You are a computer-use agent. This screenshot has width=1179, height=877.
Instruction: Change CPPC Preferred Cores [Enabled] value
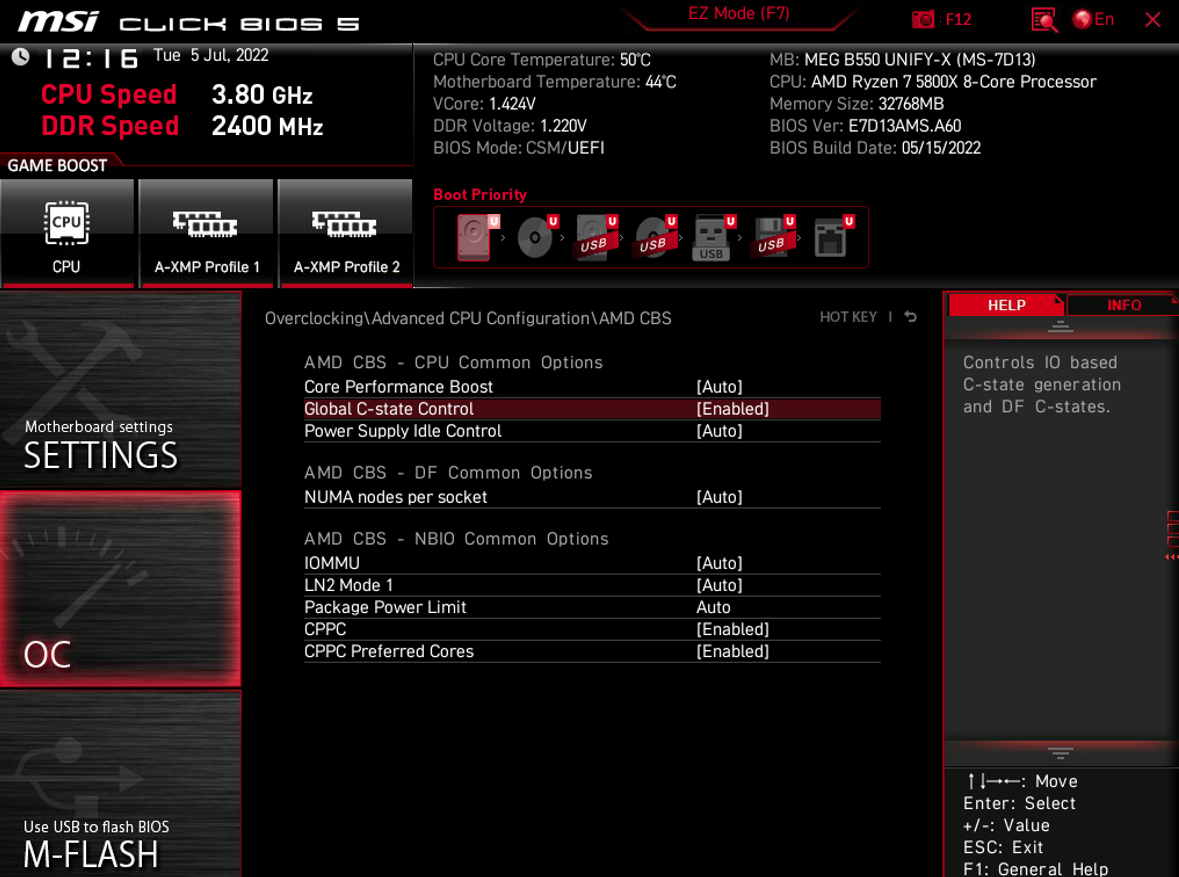(733, 651)
